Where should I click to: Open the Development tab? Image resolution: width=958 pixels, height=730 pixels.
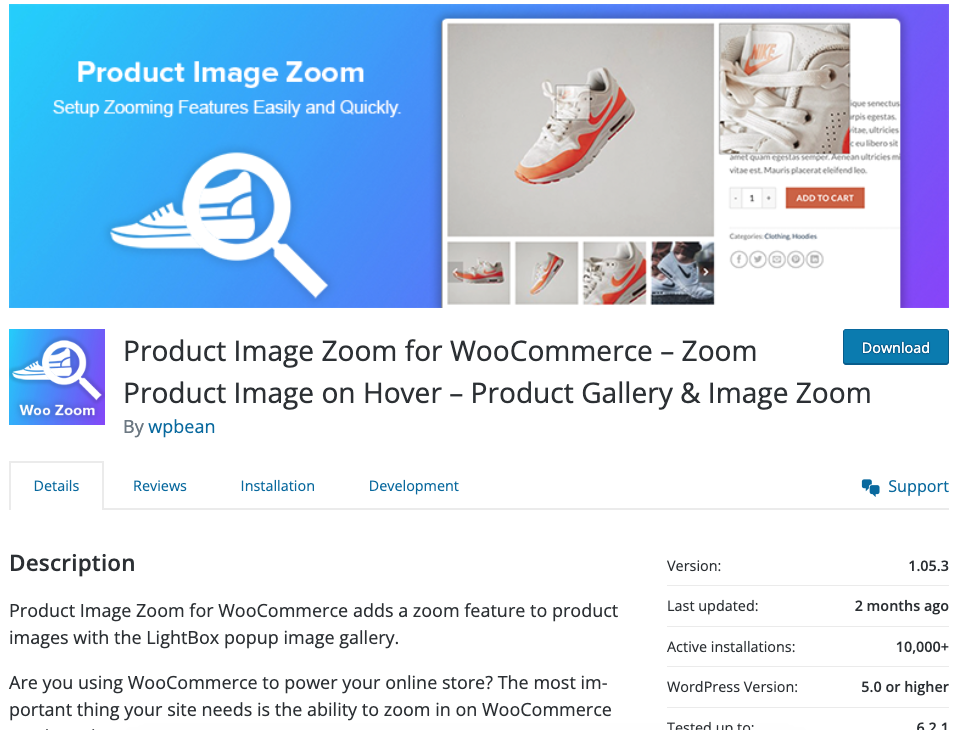[x=414, y=486]
